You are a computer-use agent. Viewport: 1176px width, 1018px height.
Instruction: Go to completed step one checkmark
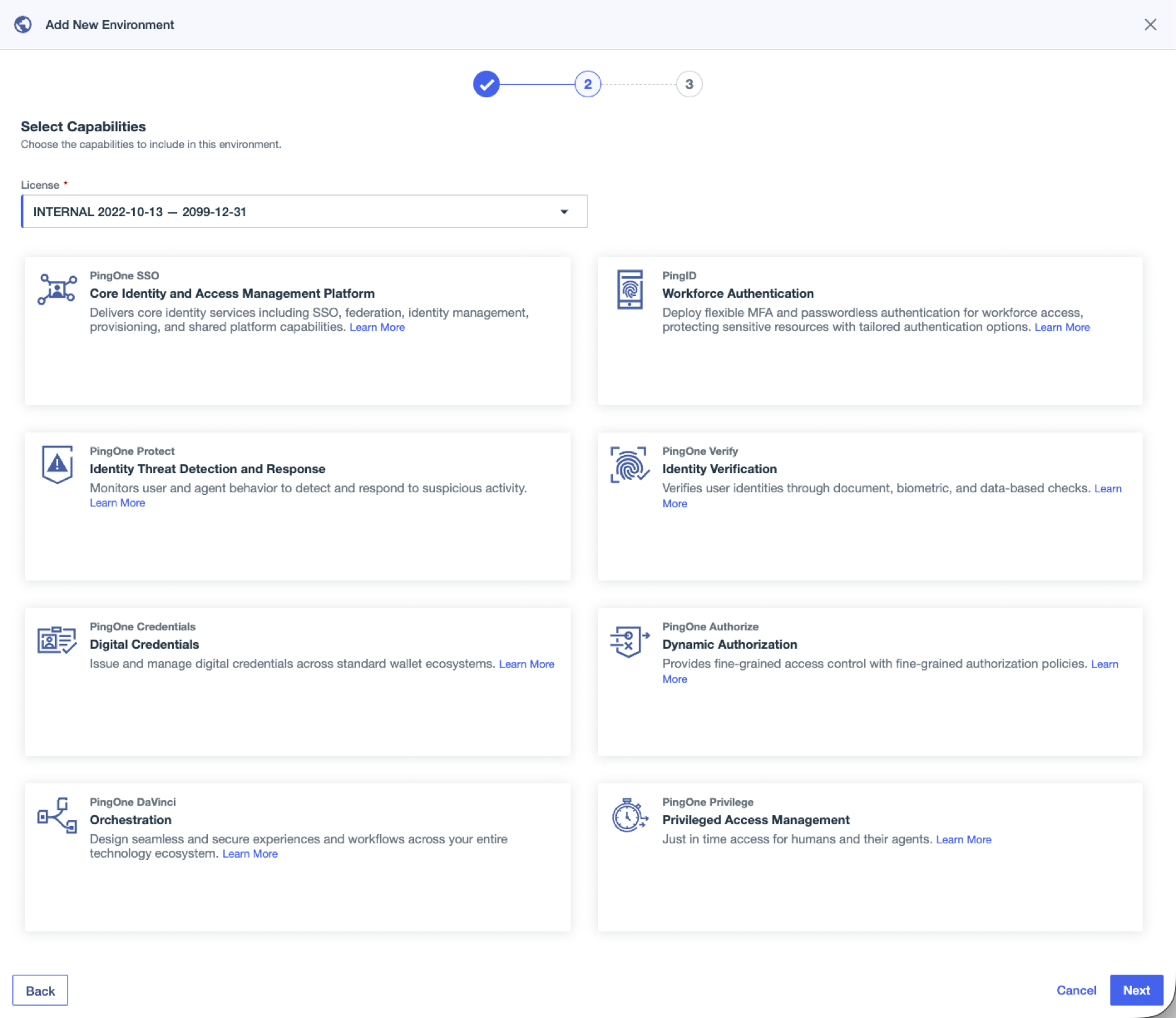486,84
